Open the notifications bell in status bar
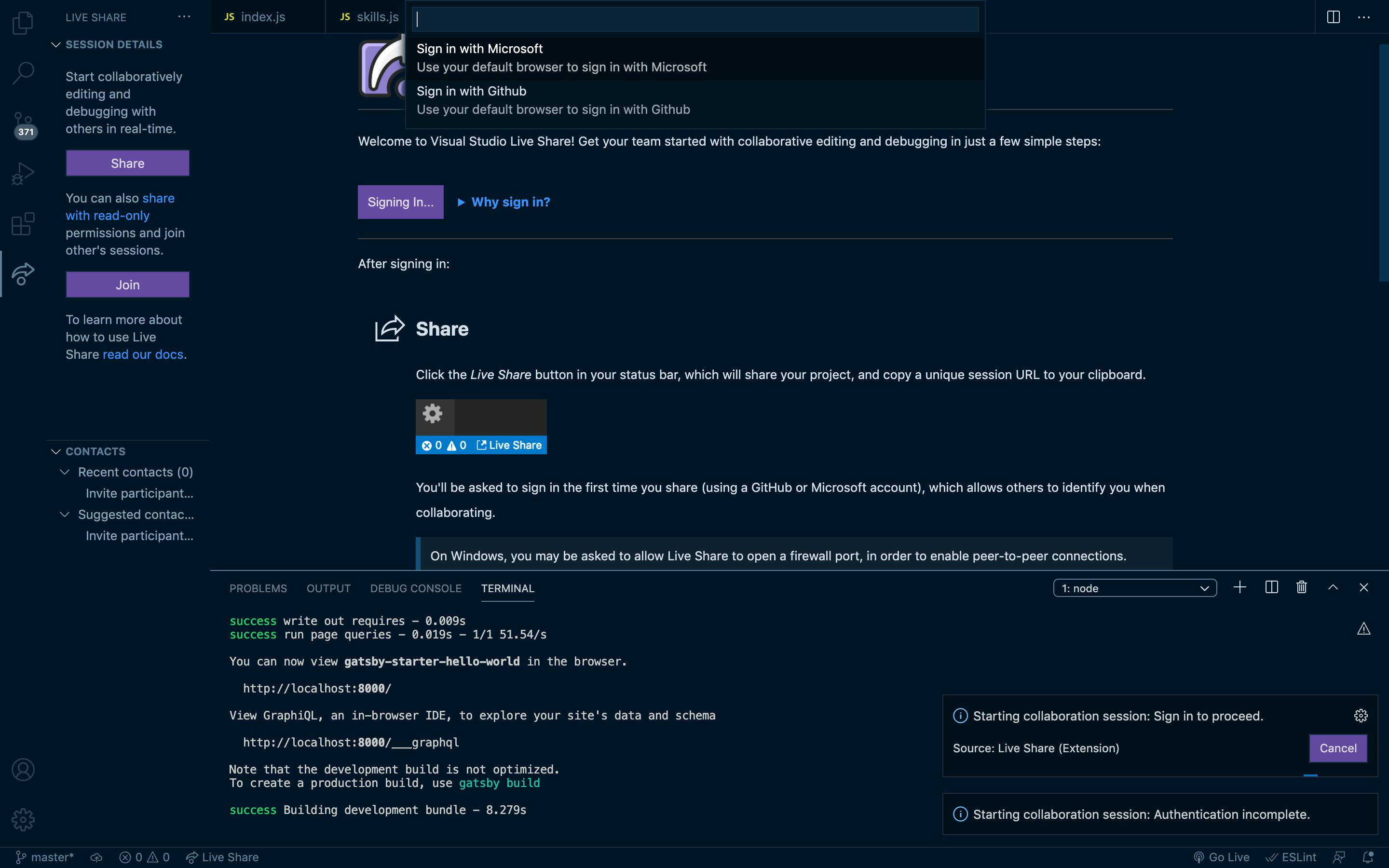The image size is (1389, 868). (x=1368, y=857)
